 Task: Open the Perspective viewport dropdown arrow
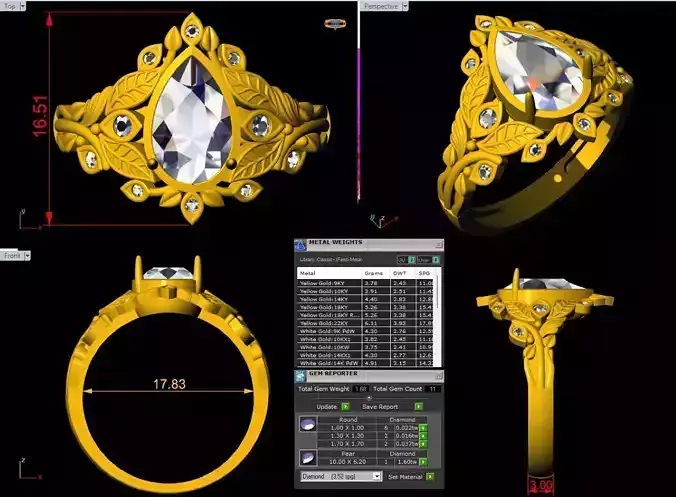(405, 6)
